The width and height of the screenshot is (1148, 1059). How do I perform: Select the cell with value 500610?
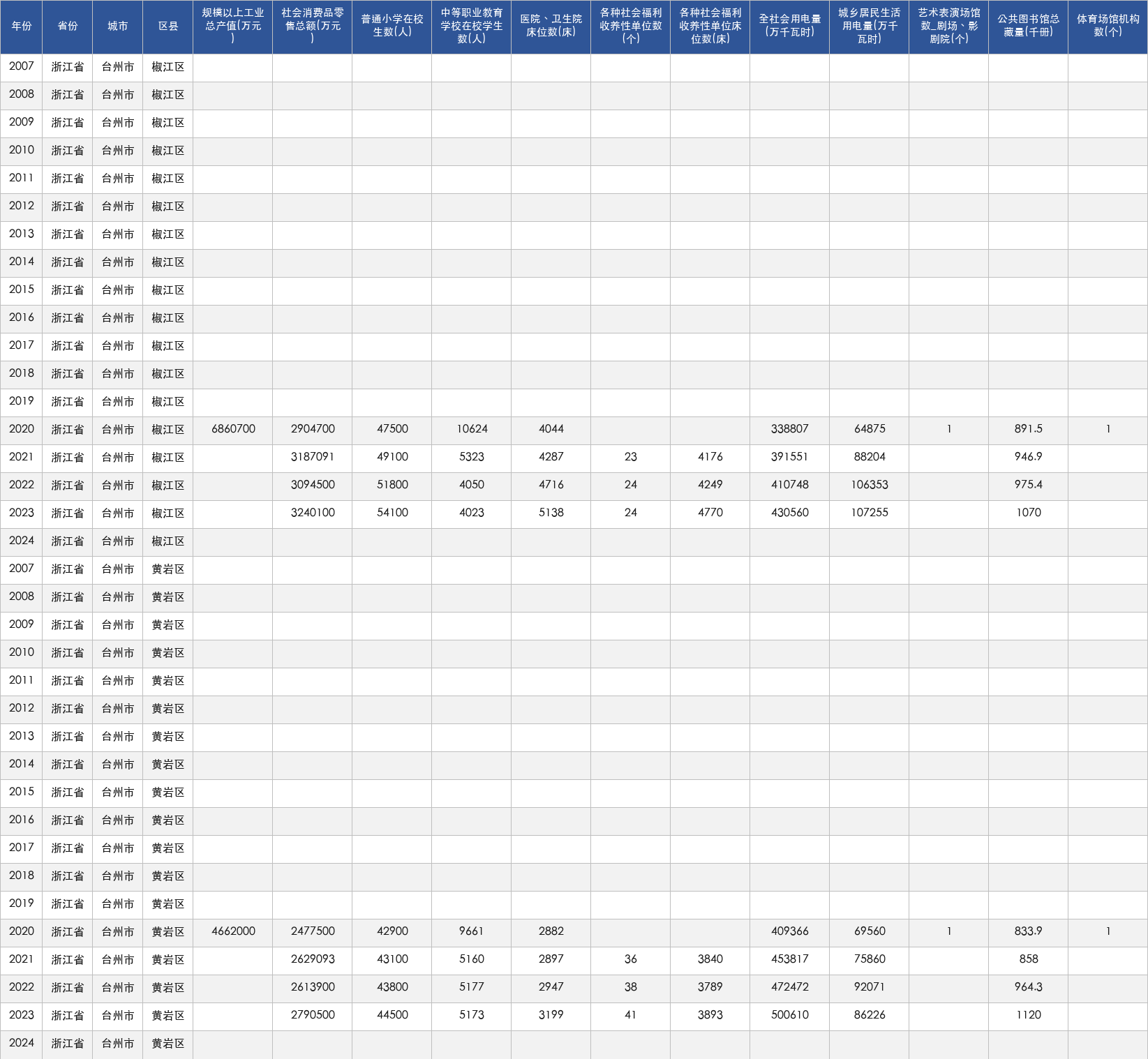tap(790, 1016)
